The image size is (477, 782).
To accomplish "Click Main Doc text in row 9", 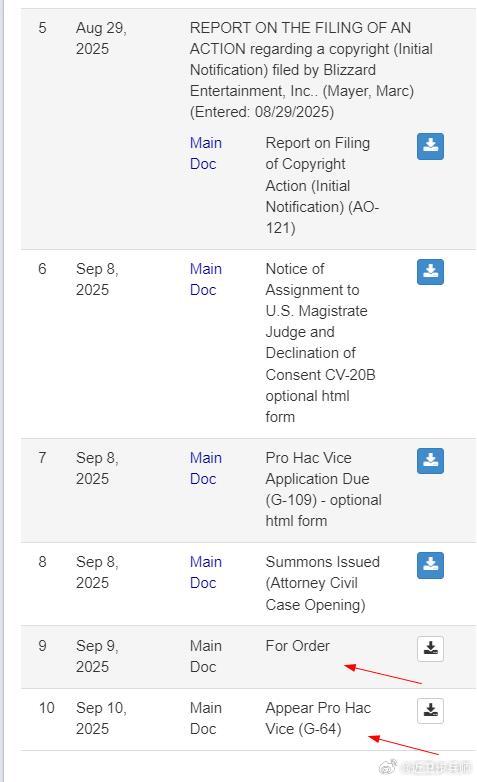I will (x=206, y=656).
